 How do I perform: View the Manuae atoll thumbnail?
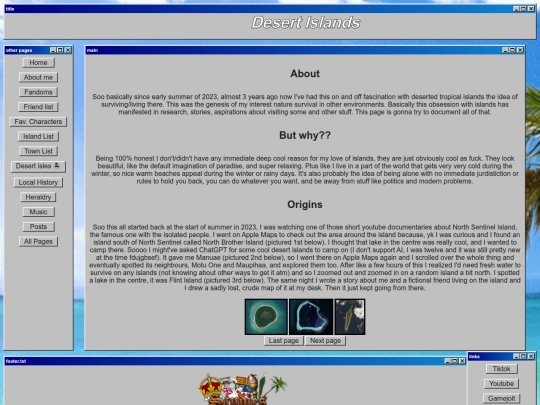(311, 317)
